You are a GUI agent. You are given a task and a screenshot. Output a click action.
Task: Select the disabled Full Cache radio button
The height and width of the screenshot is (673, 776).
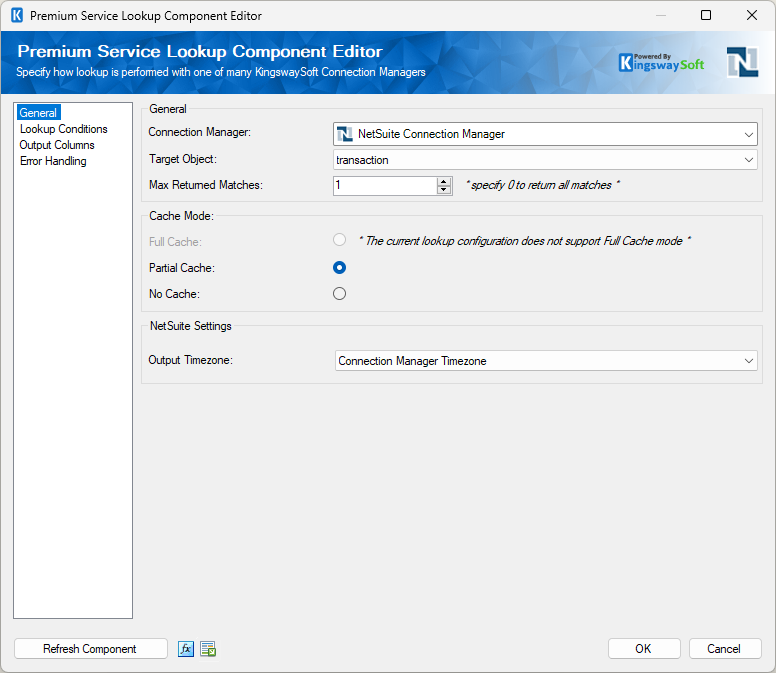point(340,240)
